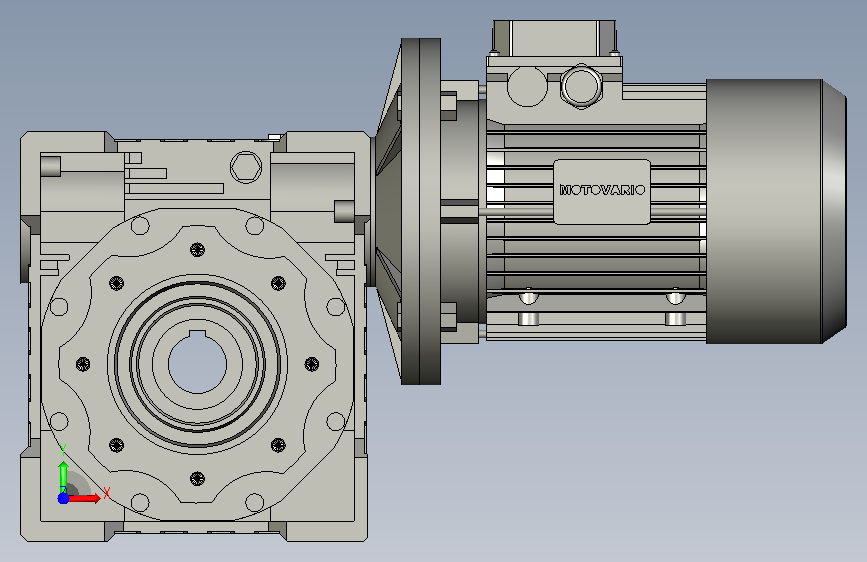
Task: Select the hexagonal oil plug on the gearbox
Action: [x=246, y=167]
